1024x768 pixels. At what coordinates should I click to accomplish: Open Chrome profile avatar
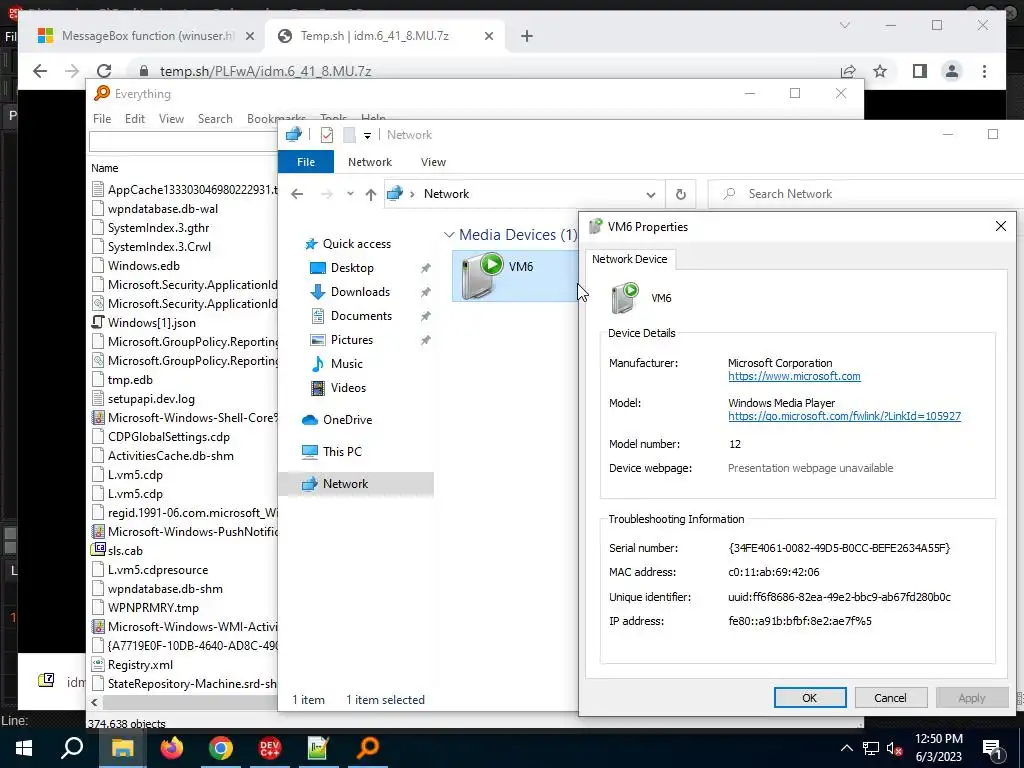point(952,71)
